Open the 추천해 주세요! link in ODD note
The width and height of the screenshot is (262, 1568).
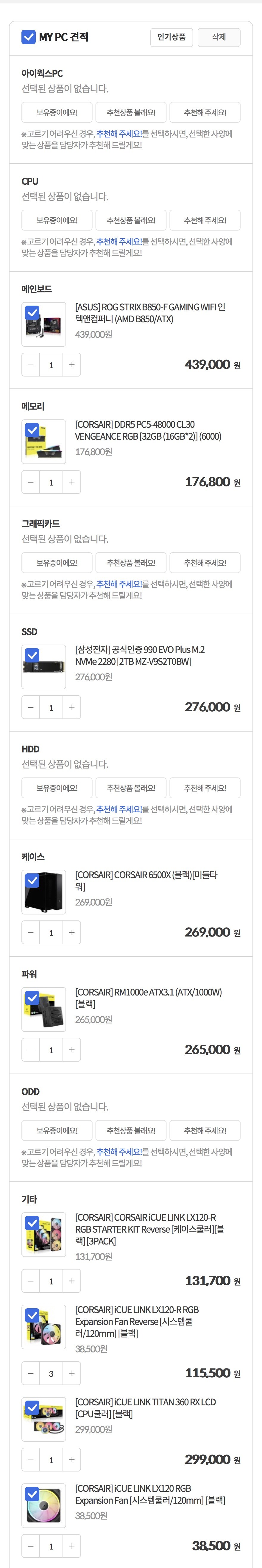(119, 1152)
